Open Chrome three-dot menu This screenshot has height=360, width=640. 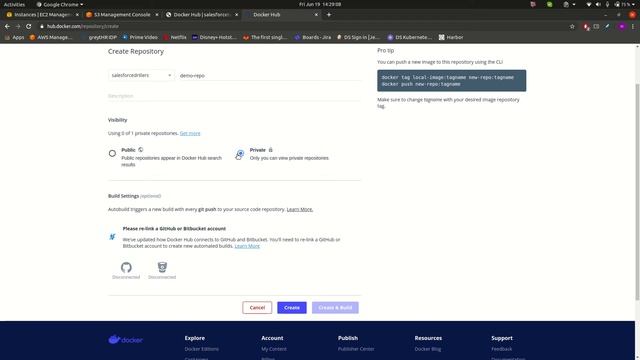(633, 26)
